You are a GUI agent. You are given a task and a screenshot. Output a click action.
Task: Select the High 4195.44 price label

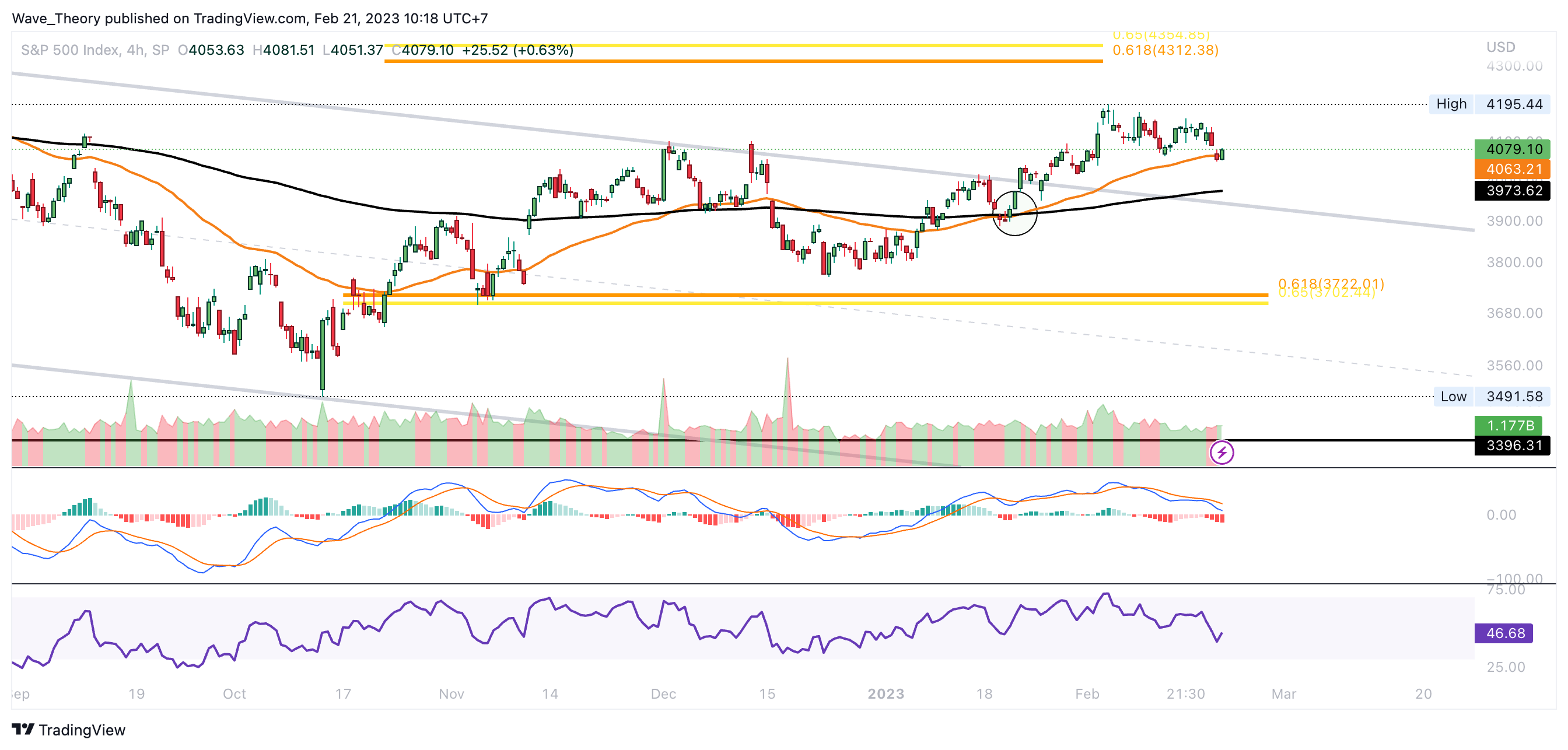[x=1489, y=104]
